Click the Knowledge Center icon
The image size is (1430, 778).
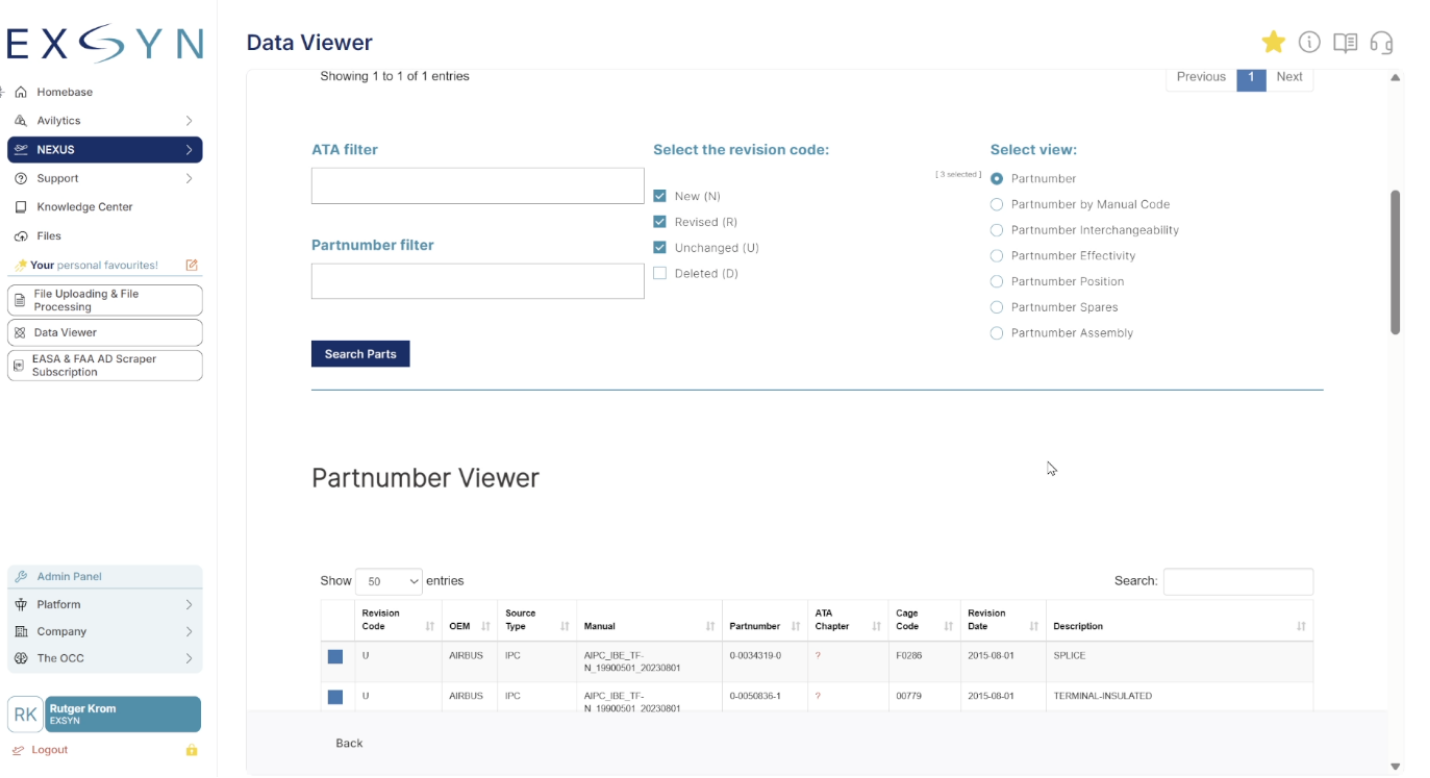pyautogui.click(x=21, y=207)
